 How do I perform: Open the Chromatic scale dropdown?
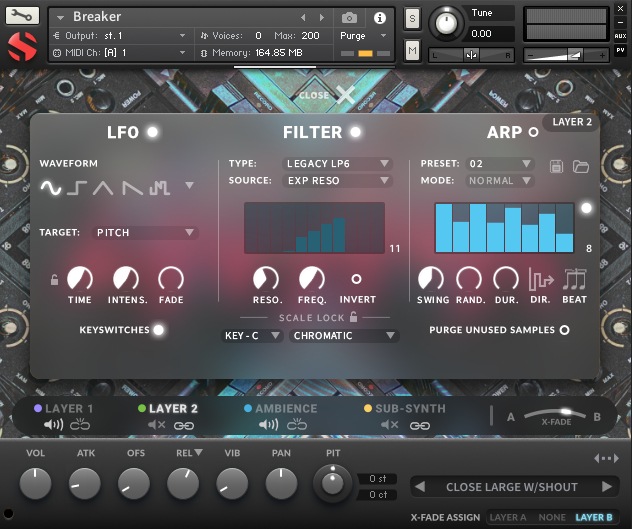click(344, 336)
